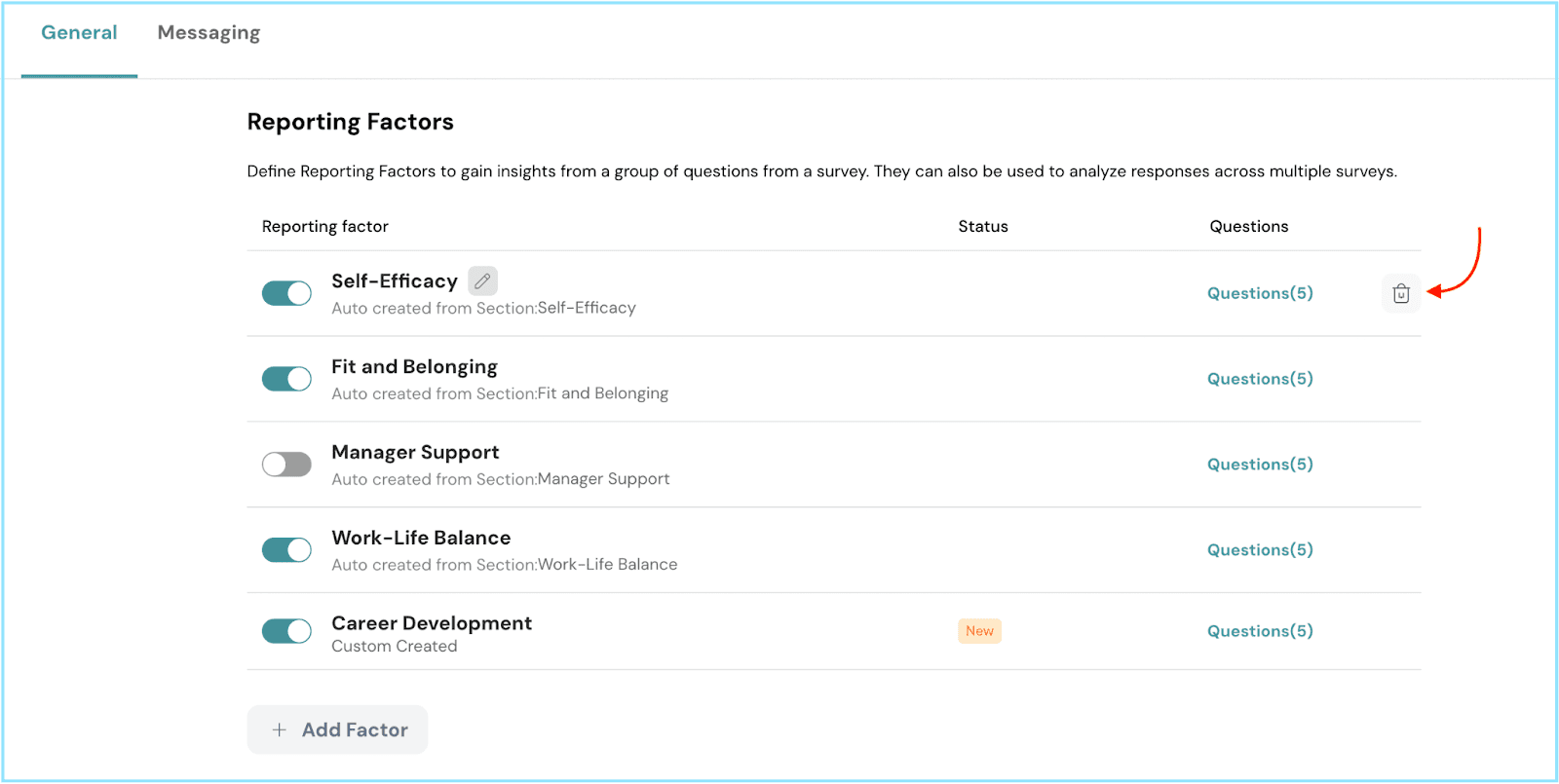The width and height of the screenshot is (1559, 784).
Task: Select the General tab
Action: [79, 33]
